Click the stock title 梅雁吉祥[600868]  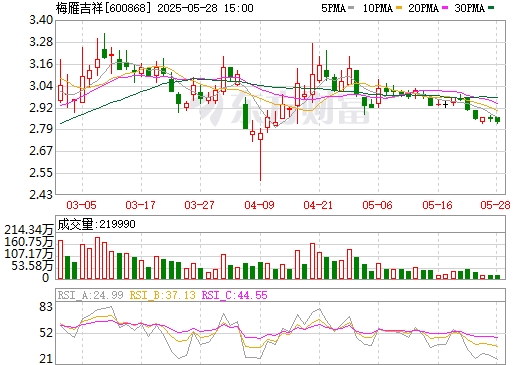tap(102, 8)
